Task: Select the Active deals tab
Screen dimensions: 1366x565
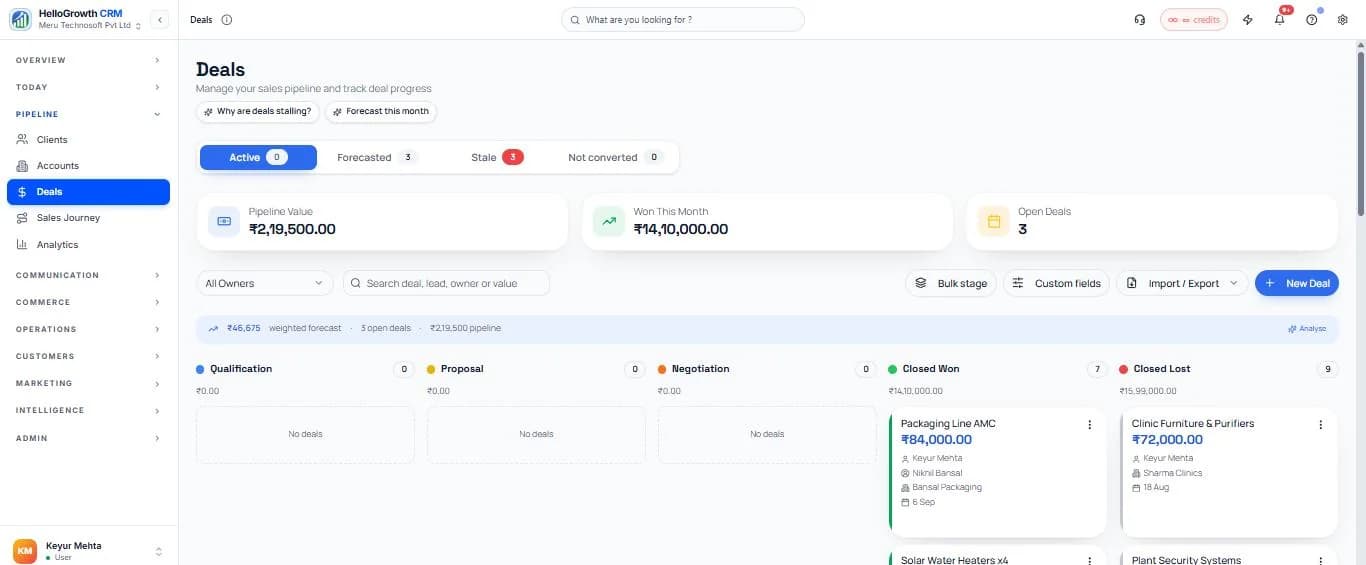Action: pyautogui.click(x=258, y=157)
